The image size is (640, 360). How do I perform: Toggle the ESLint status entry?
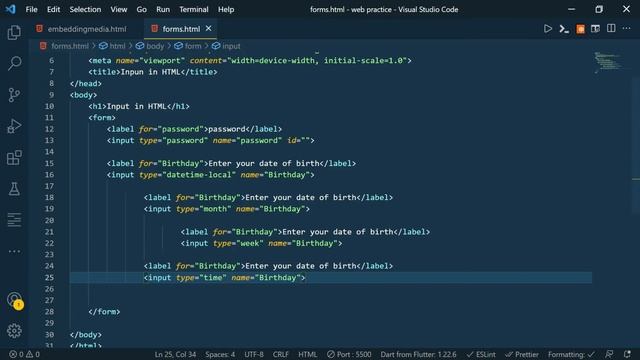(481, 354)
